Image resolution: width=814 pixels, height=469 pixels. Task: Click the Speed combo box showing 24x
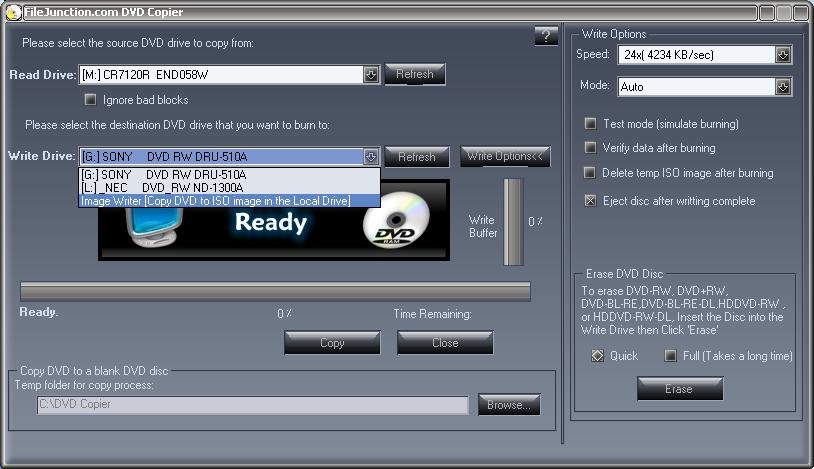(704, 55)
